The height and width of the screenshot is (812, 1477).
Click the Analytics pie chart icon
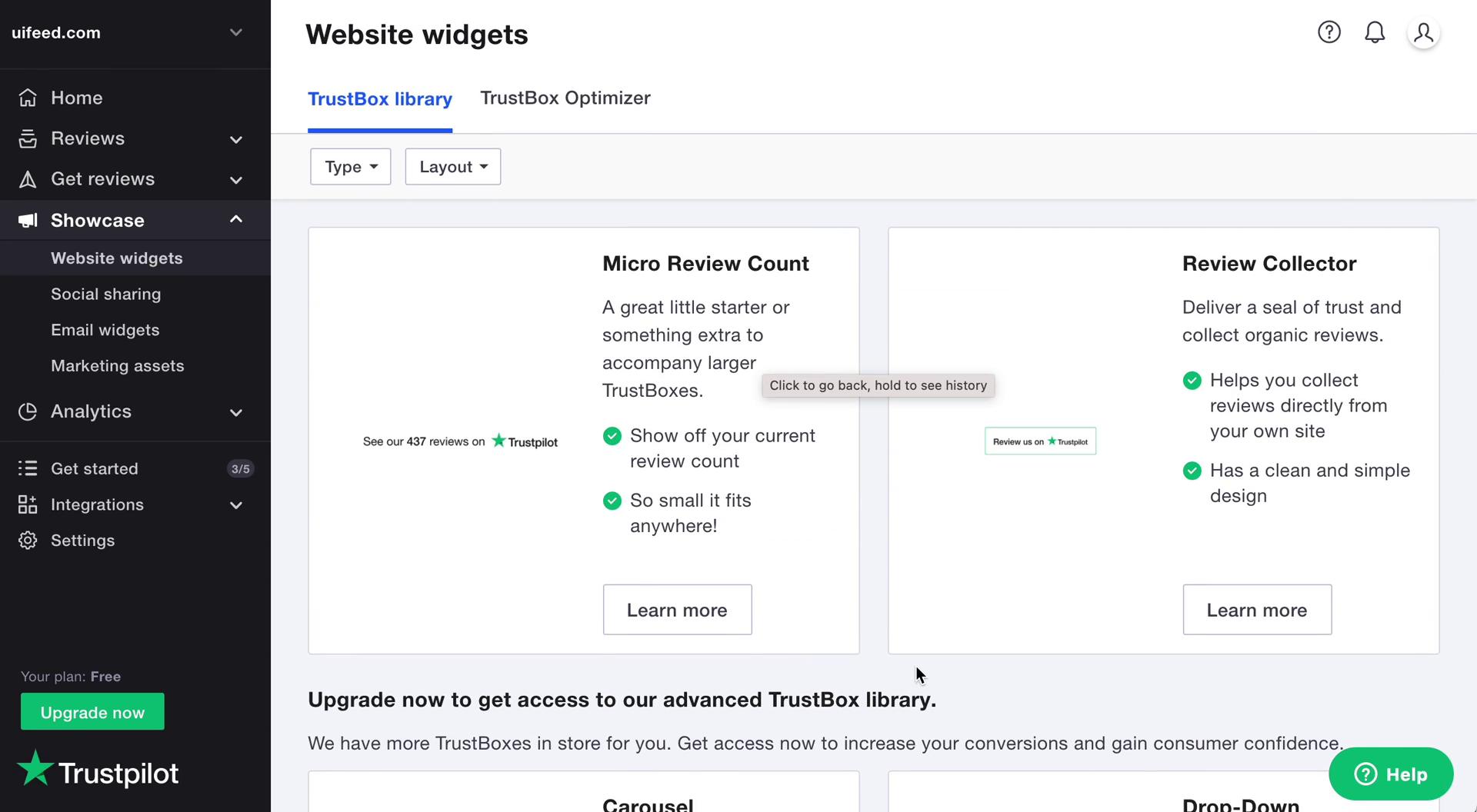(28, 411)
